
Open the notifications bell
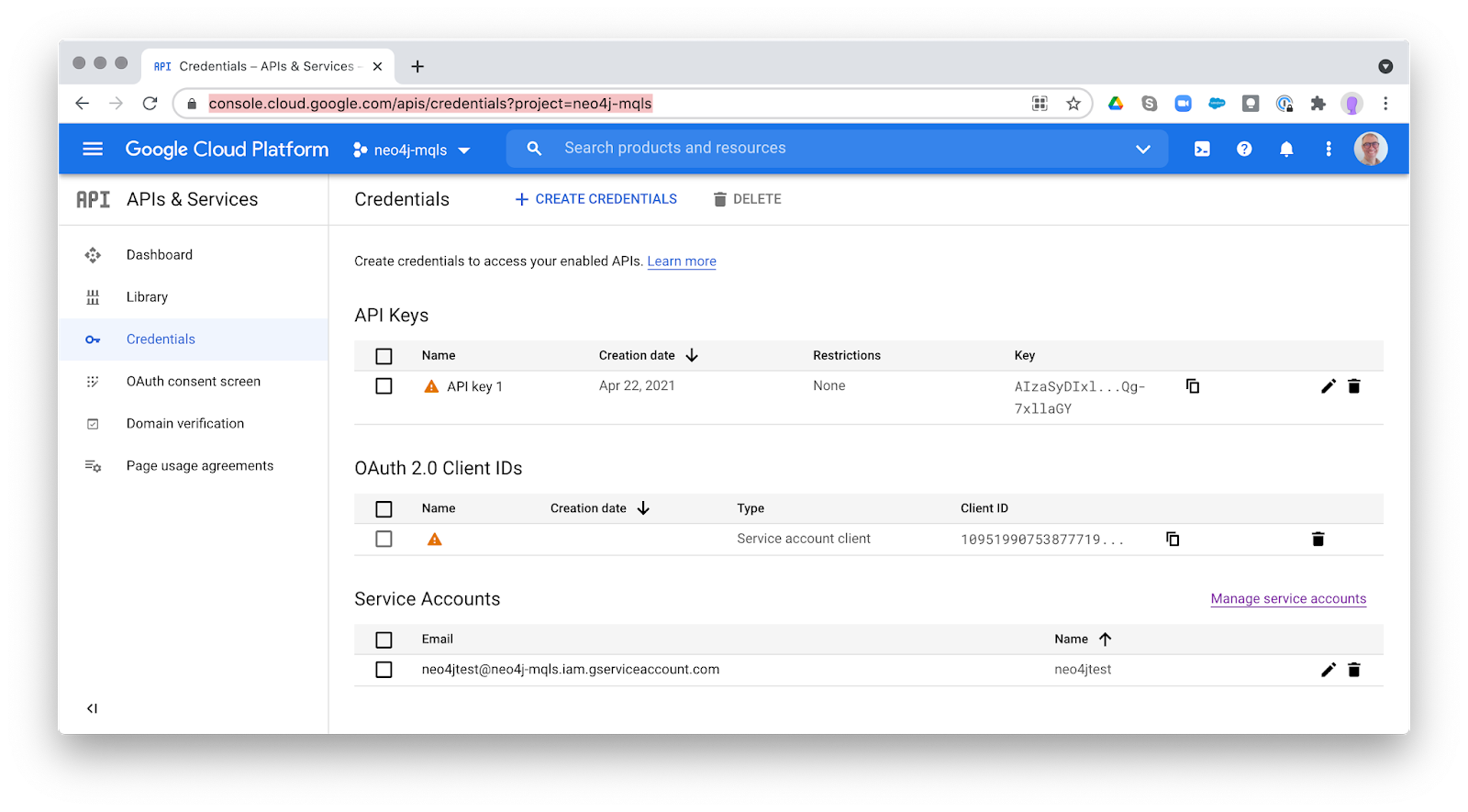(1286, 149)
